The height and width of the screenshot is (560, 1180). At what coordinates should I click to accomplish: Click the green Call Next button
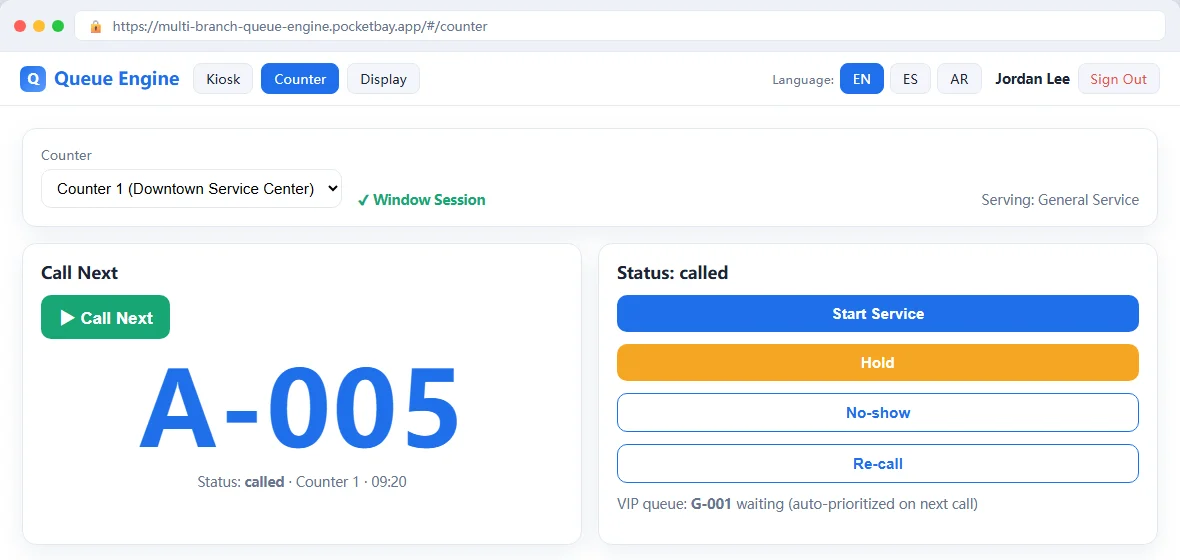105,318
